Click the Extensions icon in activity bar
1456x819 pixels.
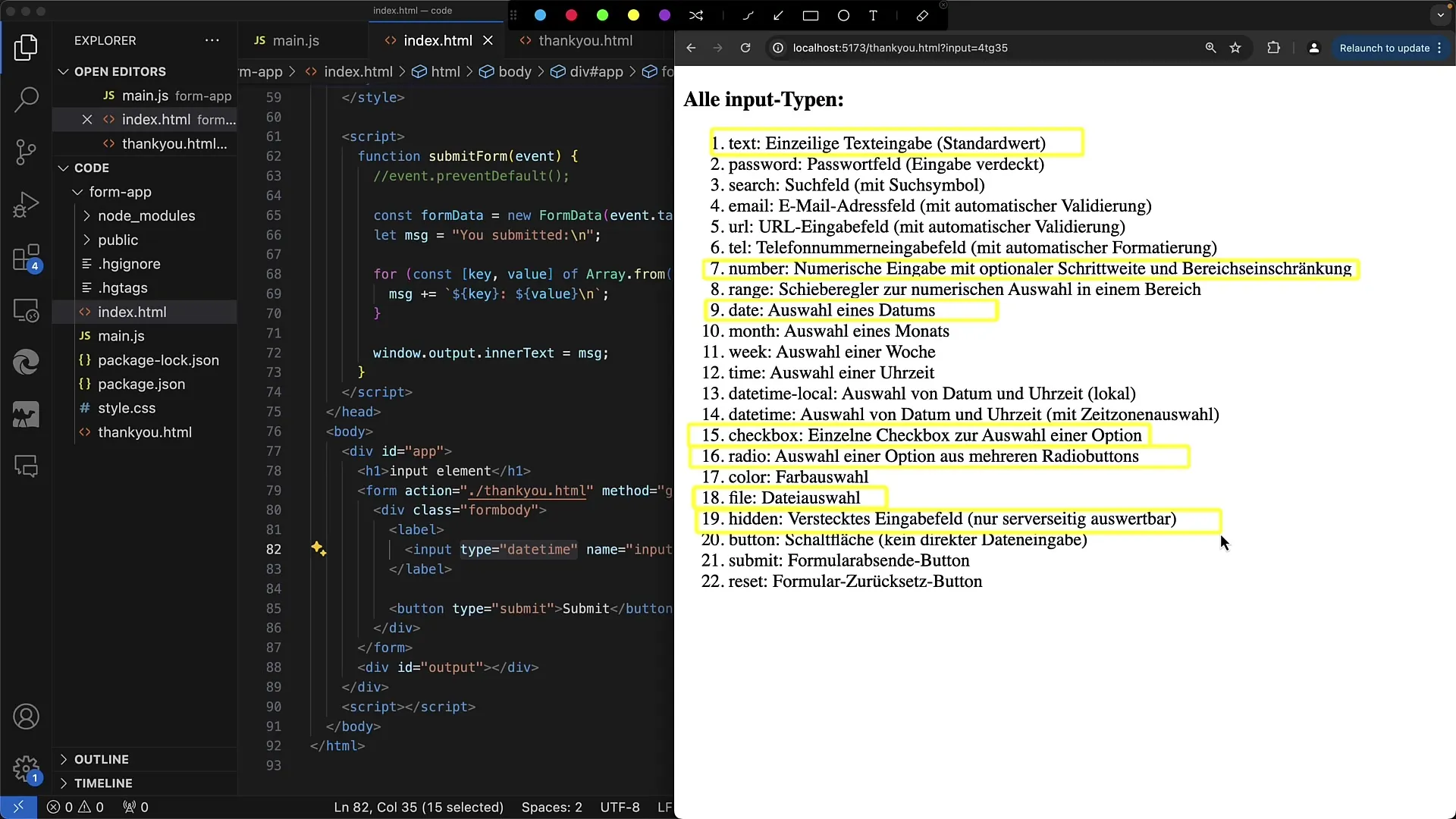tap(26, 256)
